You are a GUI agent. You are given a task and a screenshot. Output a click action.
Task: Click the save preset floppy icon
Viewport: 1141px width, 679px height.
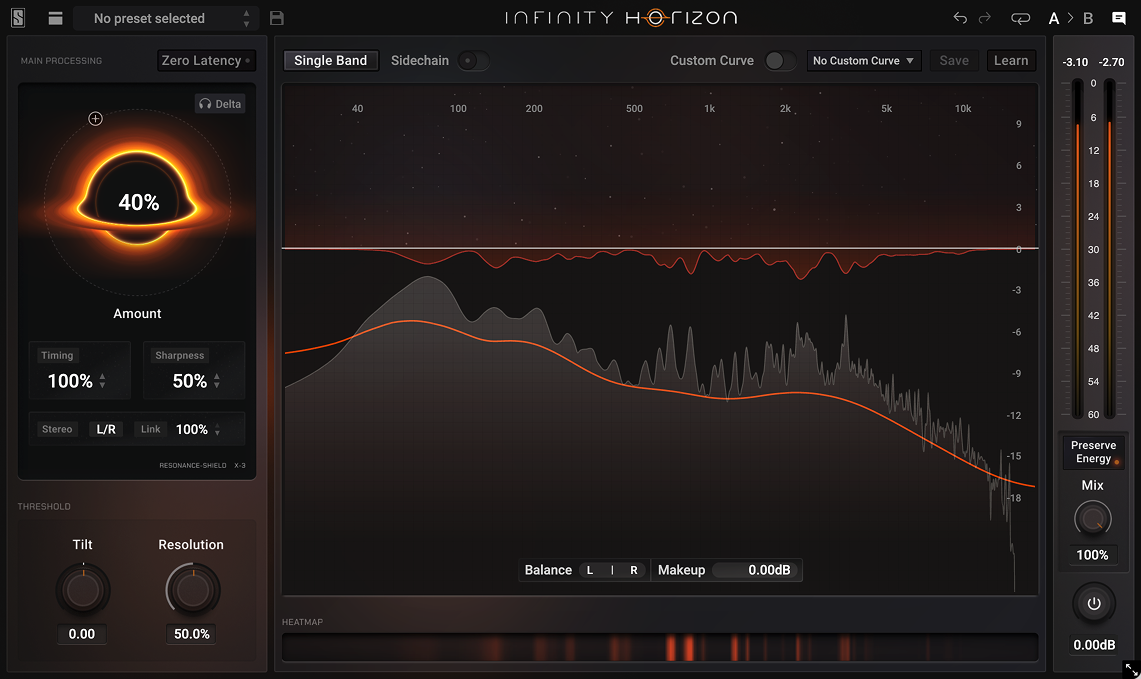[277, 18]
